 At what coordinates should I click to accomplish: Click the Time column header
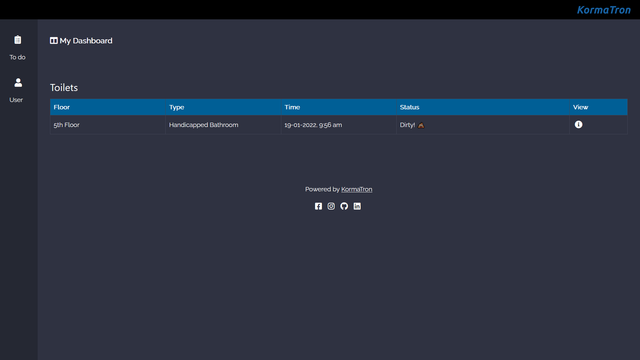(x=339, y=107)
